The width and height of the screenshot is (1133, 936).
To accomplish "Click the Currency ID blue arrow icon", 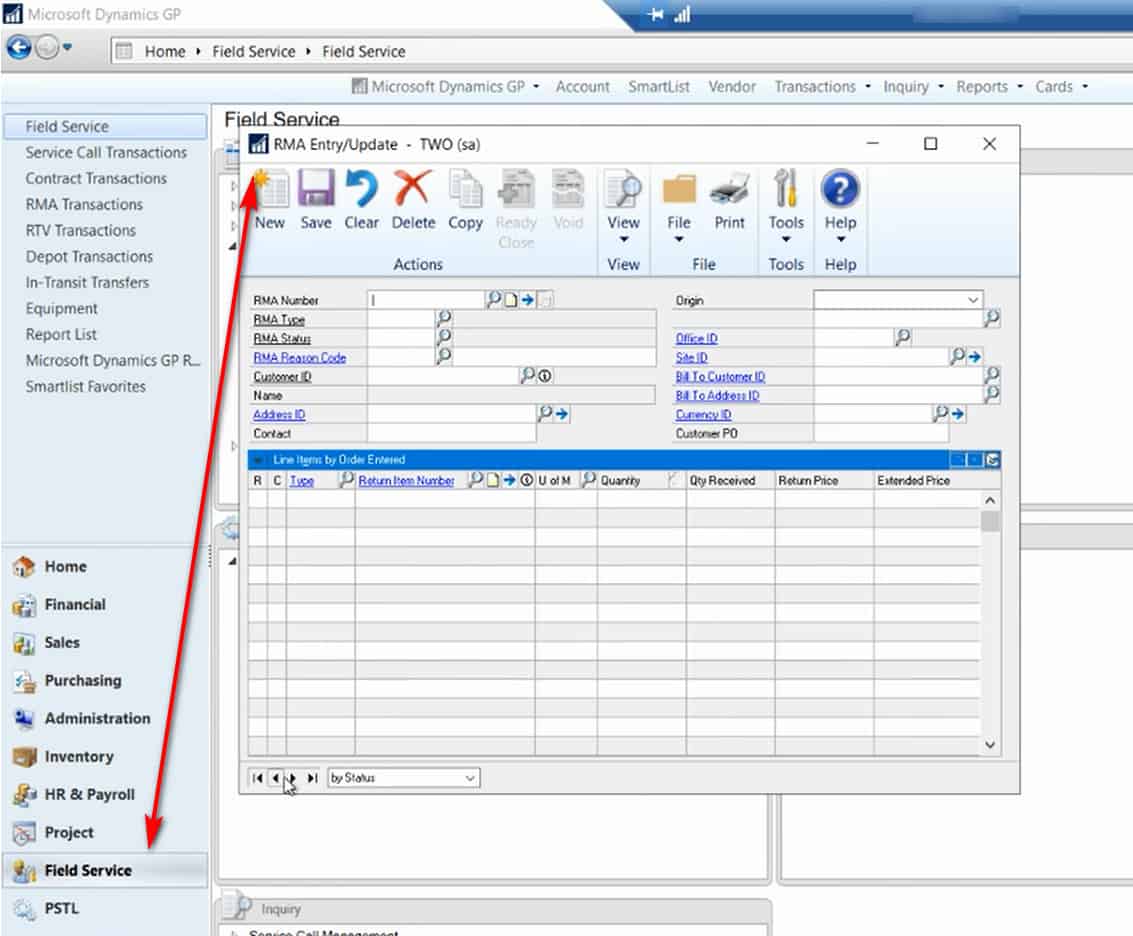I will point(957,413).
